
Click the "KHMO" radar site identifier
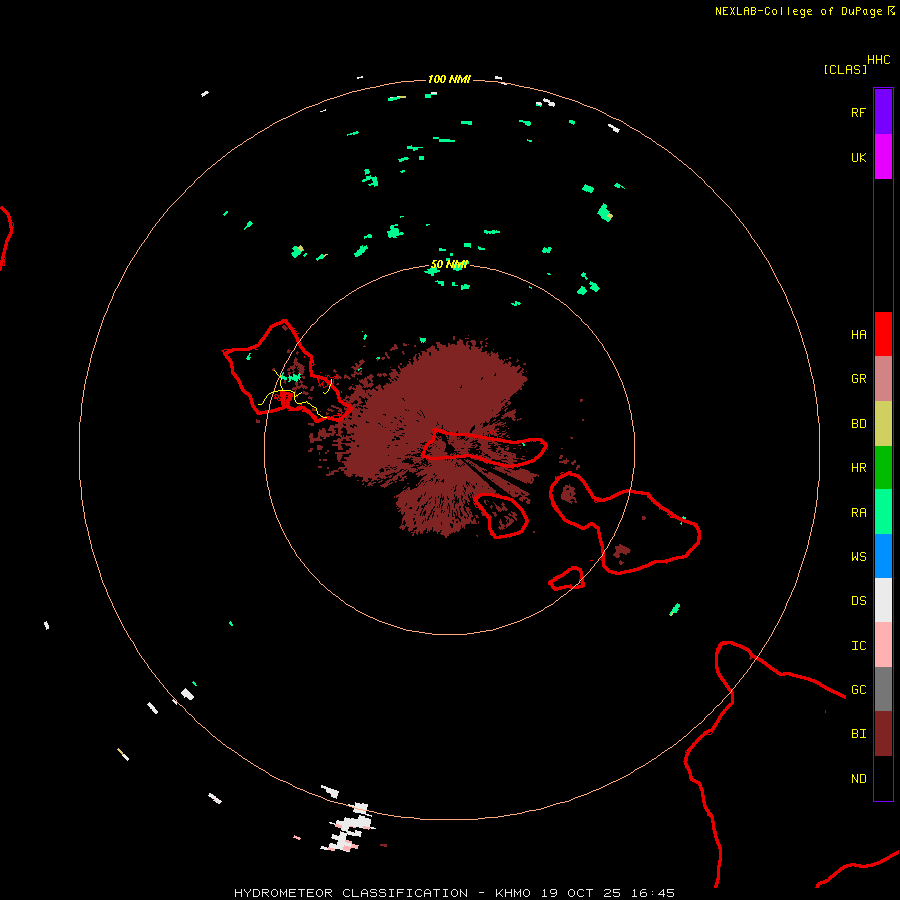[513, 893]
